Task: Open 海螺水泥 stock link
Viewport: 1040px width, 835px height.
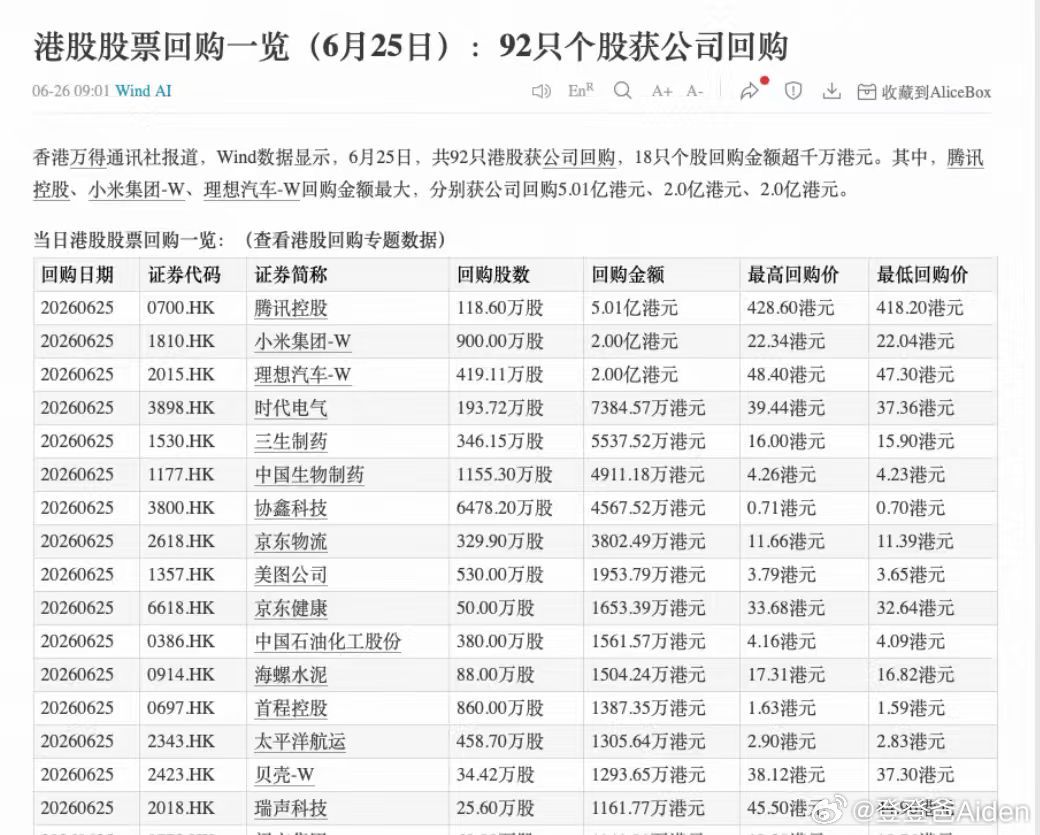Action: 291,674
